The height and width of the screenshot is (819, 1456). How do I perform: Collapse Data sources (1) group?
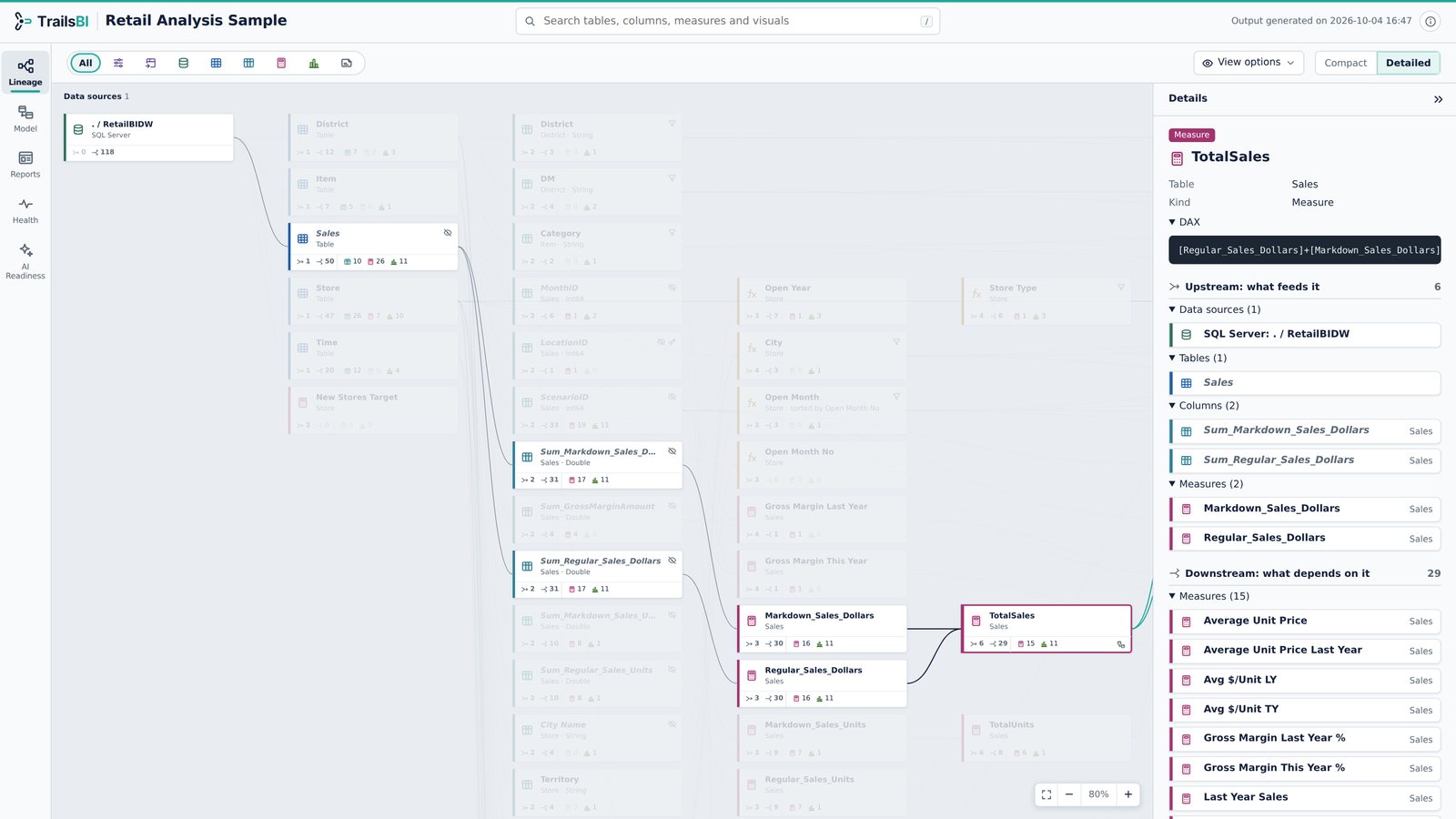tap(1214, 309)
